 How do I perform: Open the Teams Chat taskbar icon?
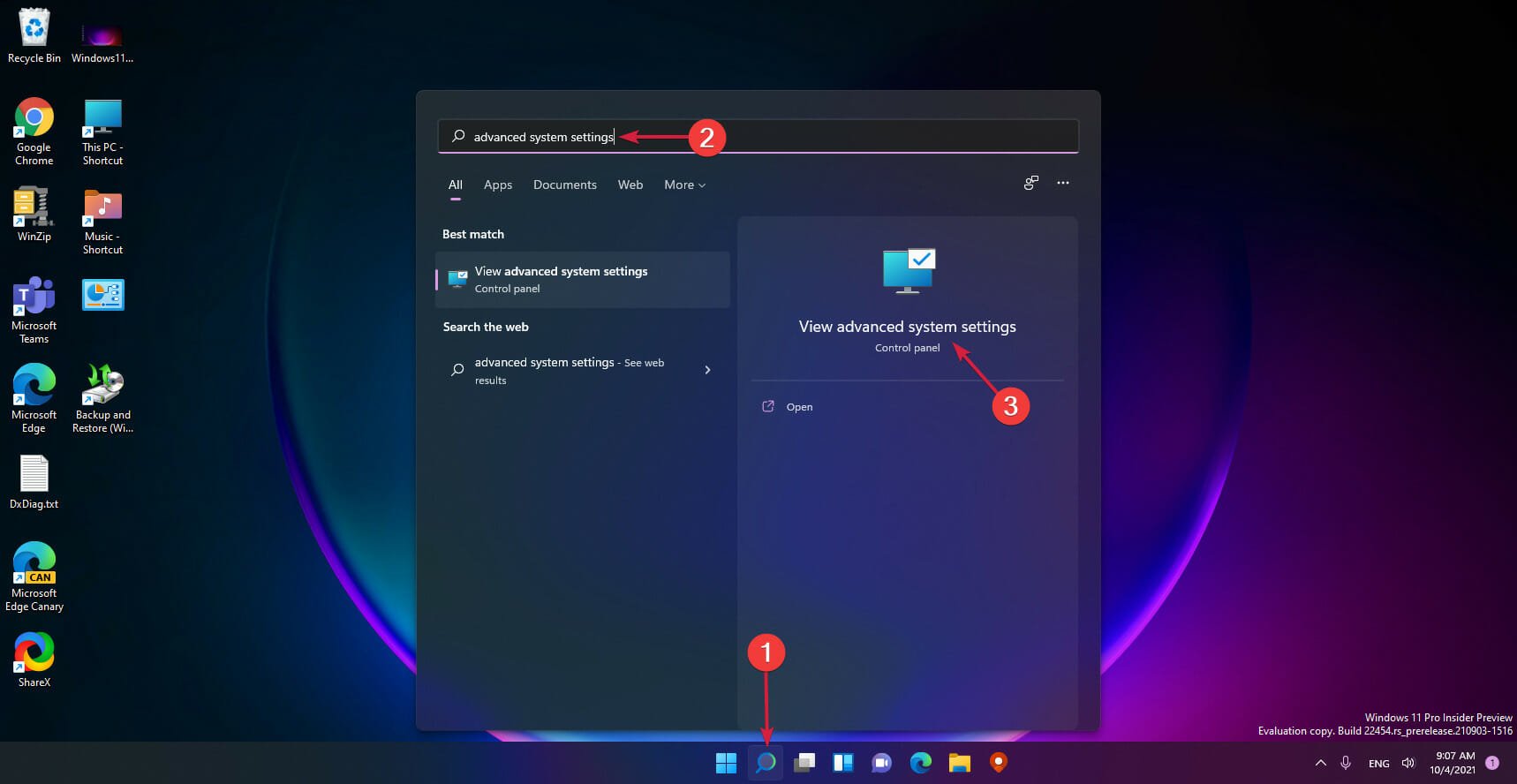click(881, 763)
